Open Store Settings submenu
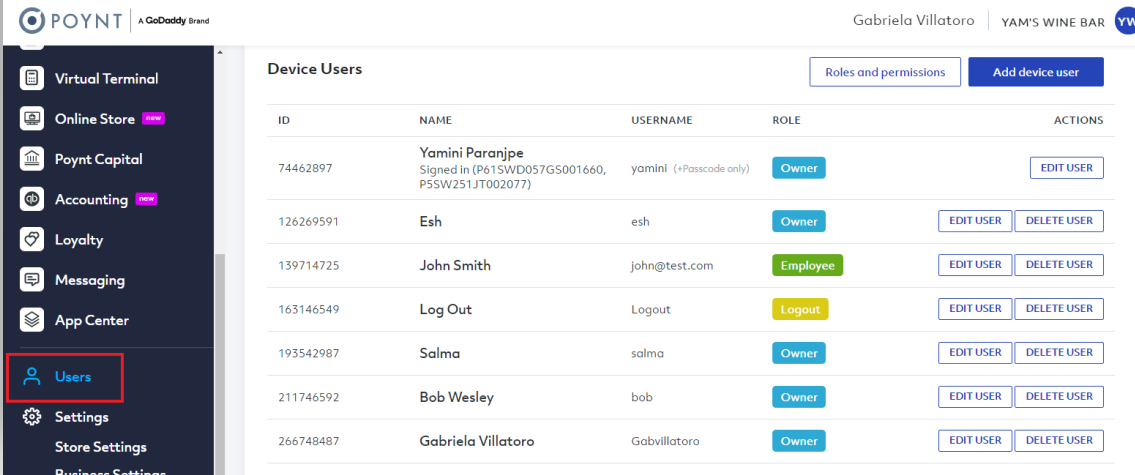1135x475 pixels. (x=101, y=447)
